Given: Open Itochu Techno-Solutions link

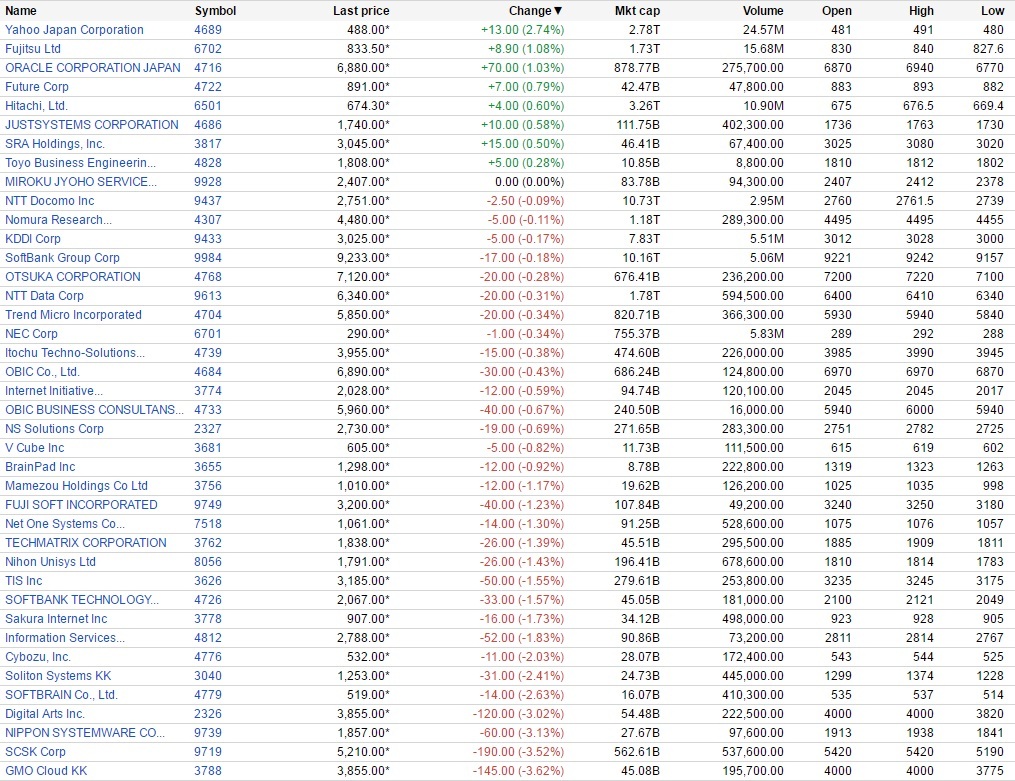Looking at the screenshot, I should click(75, 353).
